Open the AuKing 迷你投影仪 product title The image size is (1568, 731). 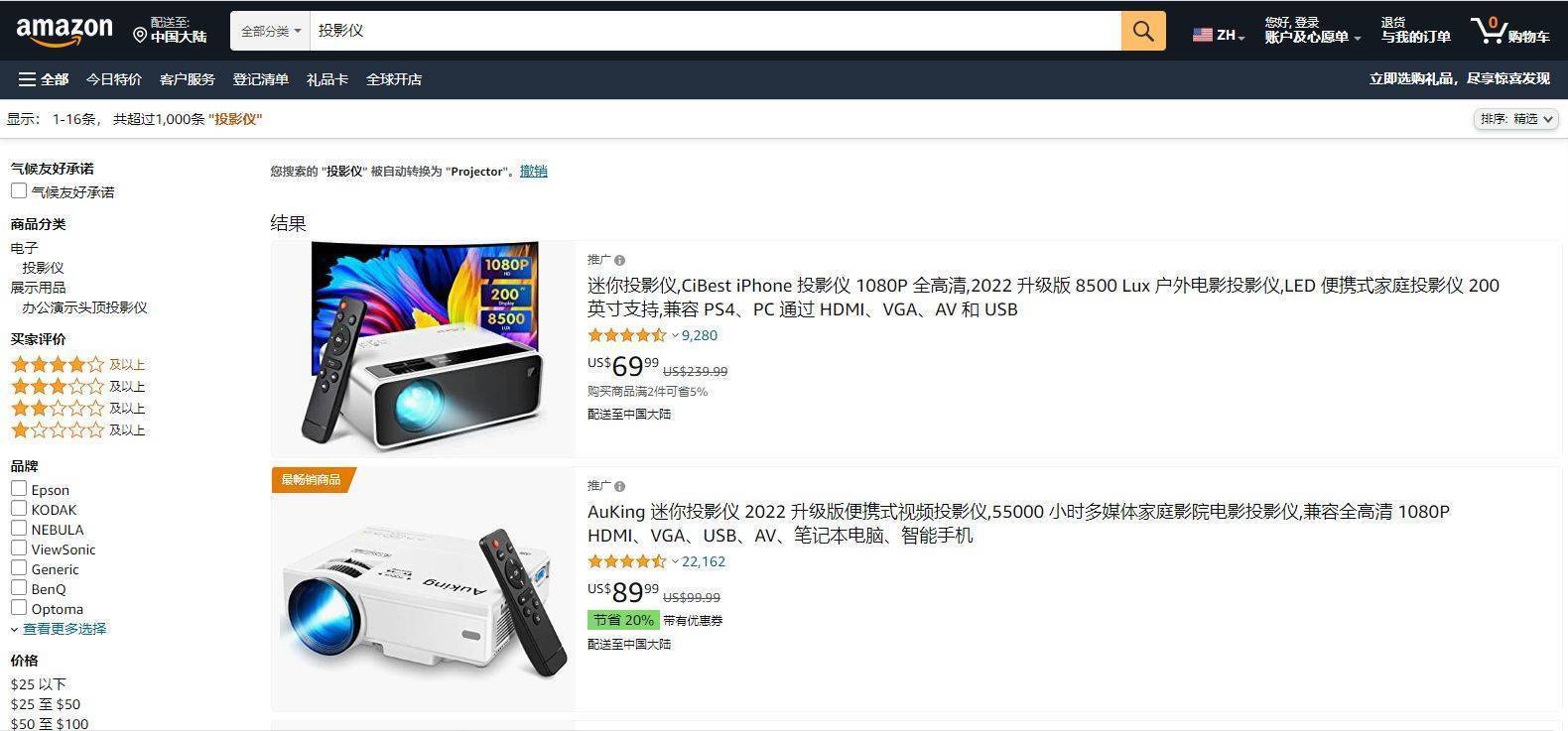pos(1018,523)
